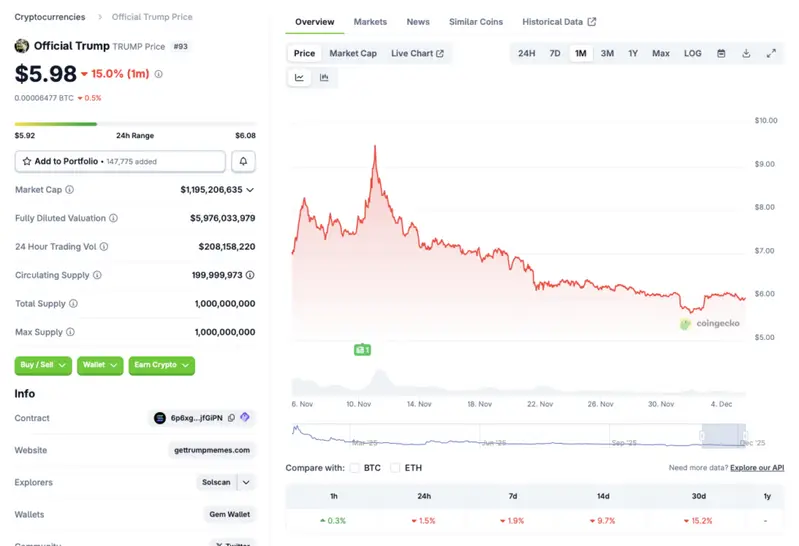Tick the ETH compare checkbox
Viewport: 799px width, 546px height.
tap(395, 467)
